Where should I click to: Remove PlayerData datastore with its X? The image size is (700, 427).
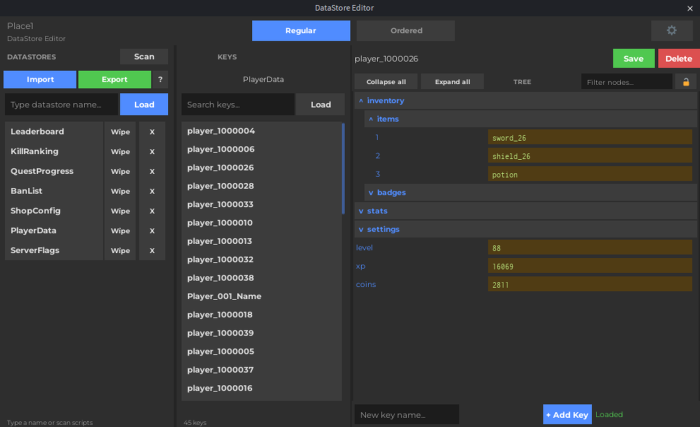coord(152,230)
